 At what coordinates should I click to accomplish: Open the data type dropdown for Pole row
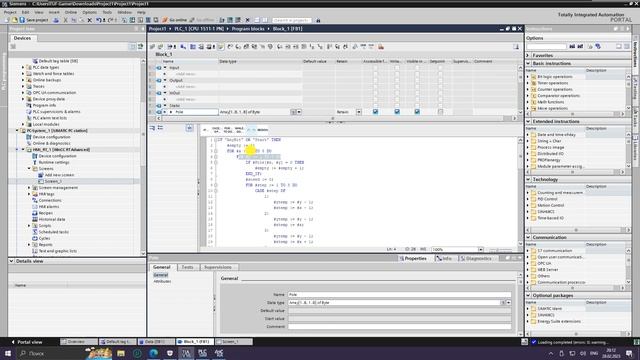click(x=299, y=112)
